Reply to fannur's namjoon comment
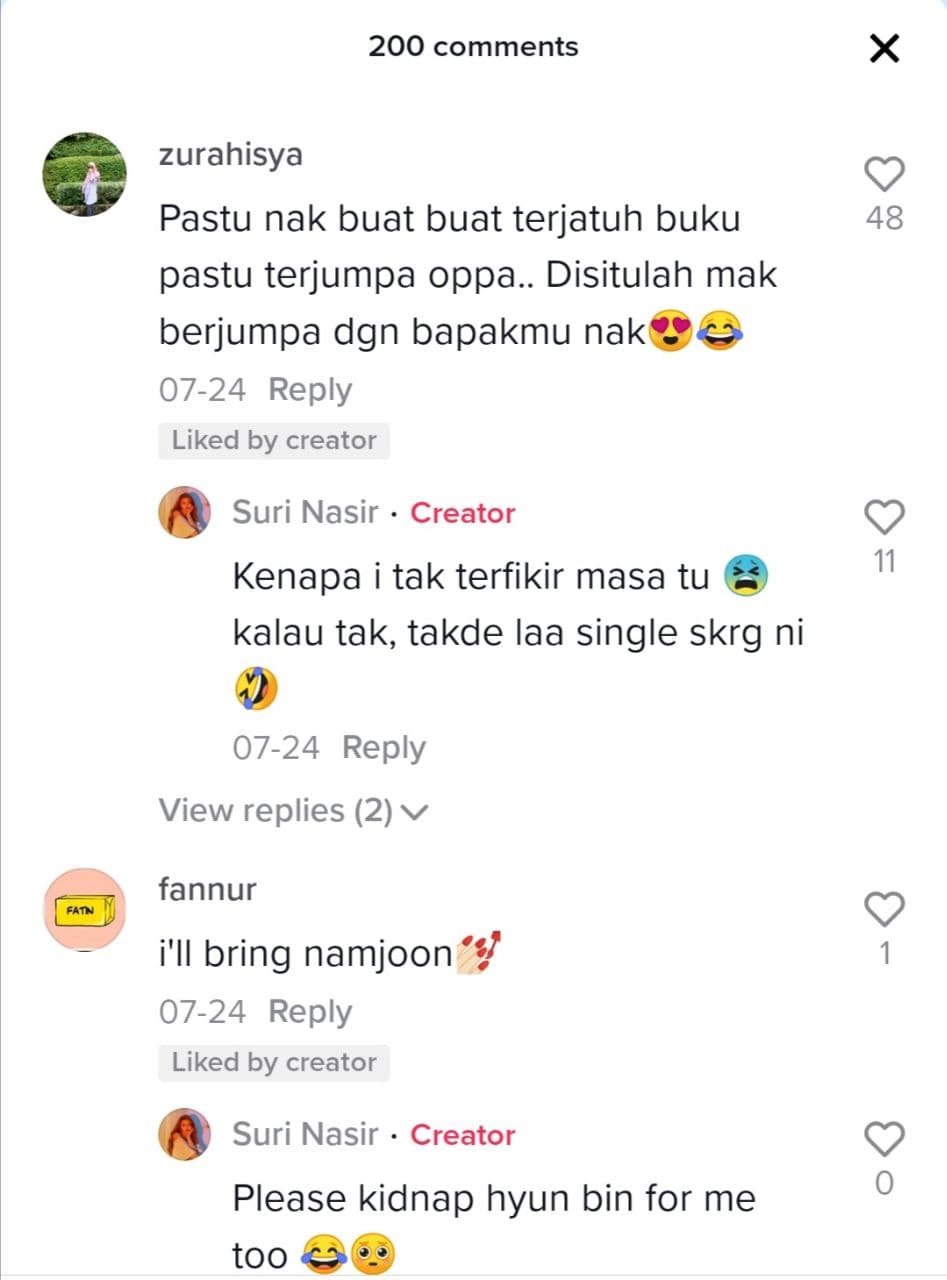Image resolution: width=947 pixels, height=1280 pixels. [310, 1012]
